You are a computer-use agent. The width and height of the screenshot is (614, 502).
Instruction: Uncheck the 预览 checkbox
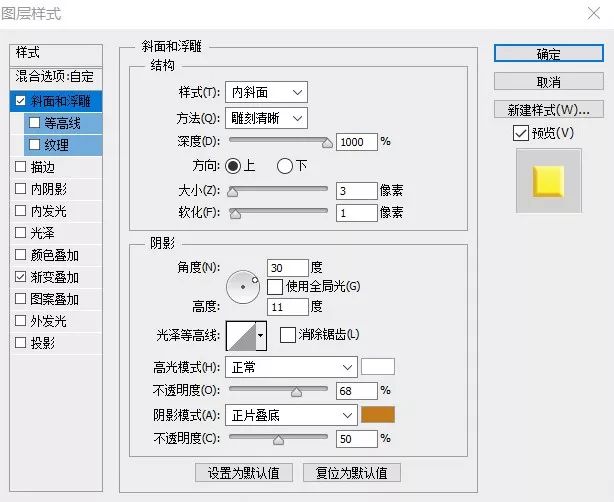[x=519, y=133]
